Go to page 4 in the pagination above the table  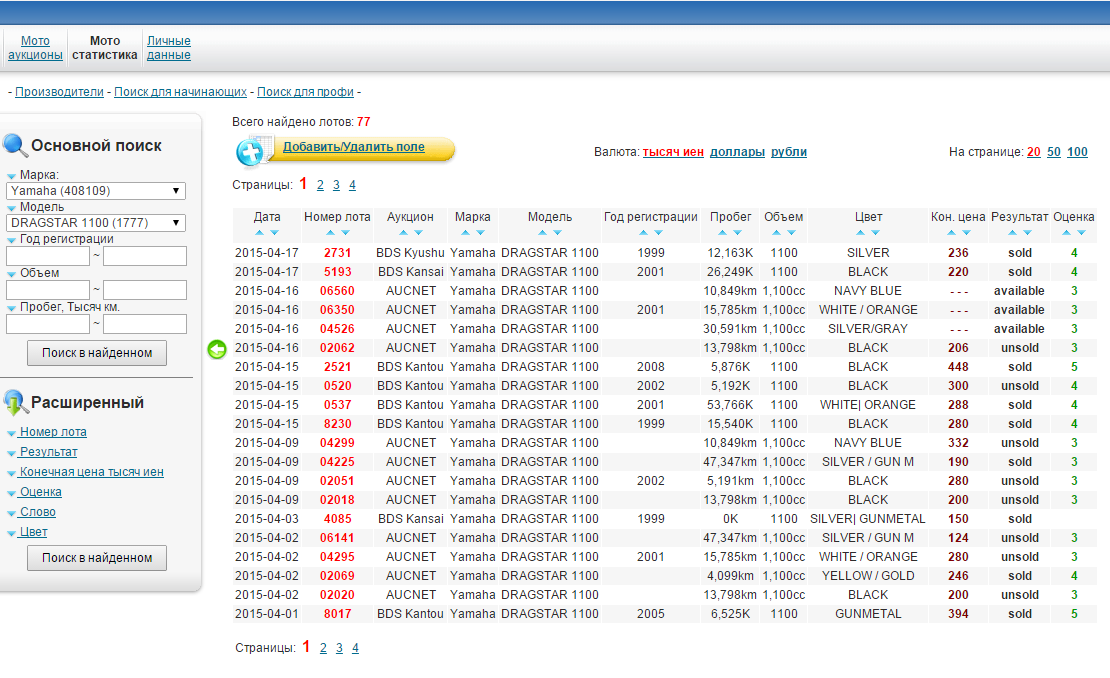coord(352,185)
